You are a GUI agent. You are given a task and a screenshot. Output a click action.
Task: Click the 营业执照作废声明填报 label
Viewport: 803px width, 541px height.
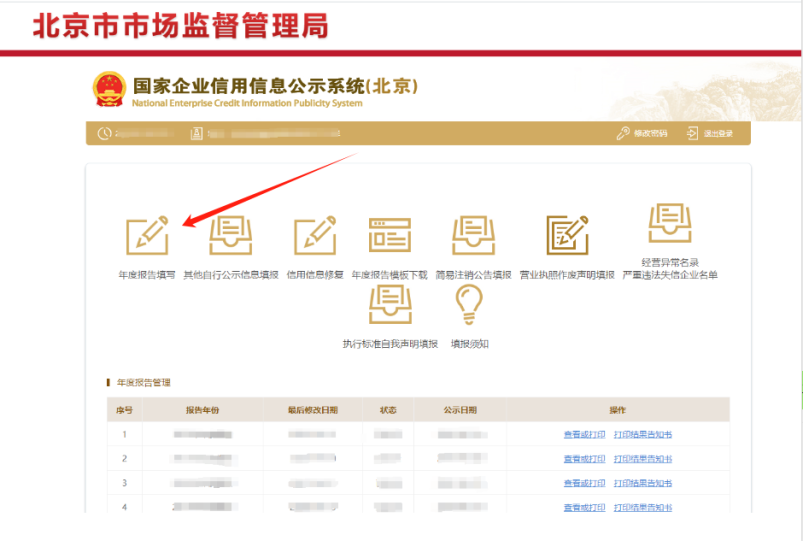point(567,275)
